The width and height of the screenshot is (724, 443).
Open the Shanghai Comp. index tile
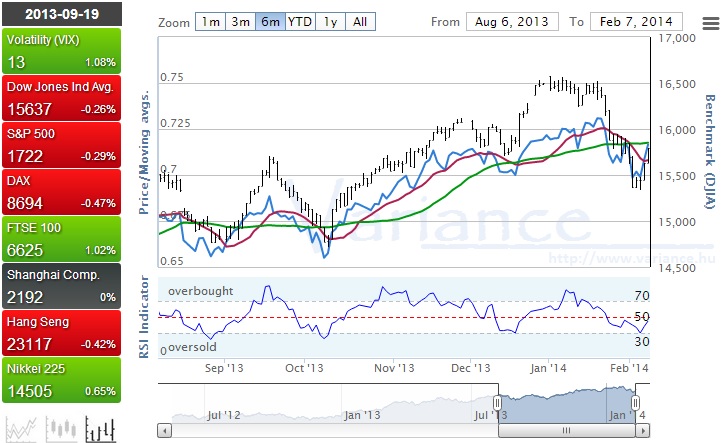pos(61,286)
